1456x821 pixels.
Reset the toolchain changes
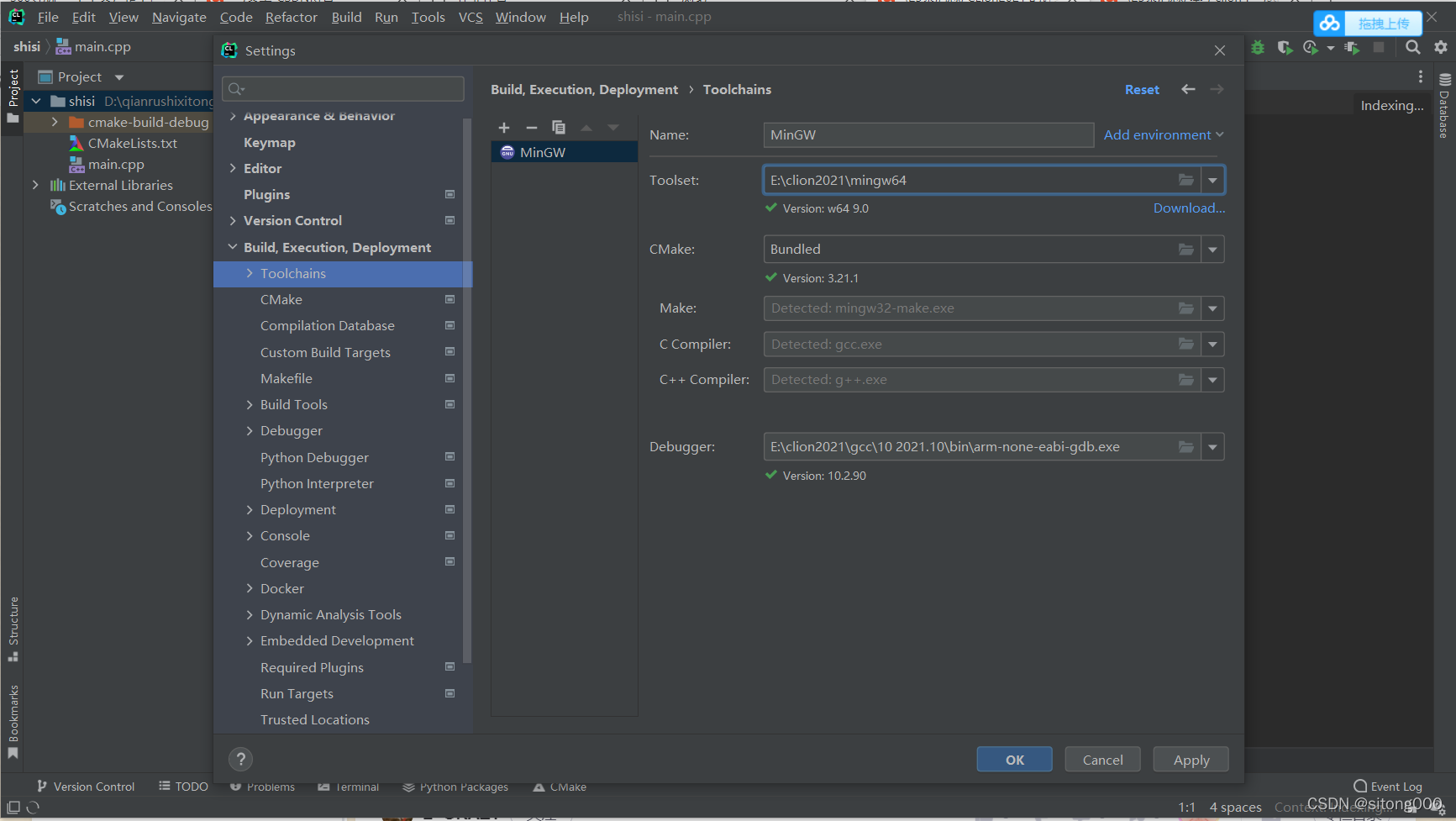coord(1142,90)
